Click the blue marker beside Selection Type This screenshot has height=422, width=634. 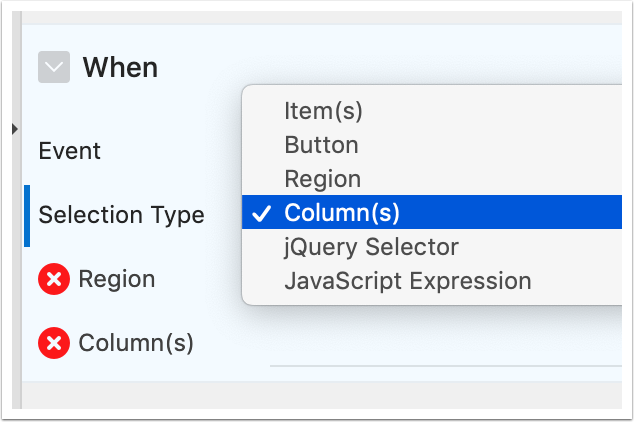[27, 215]
